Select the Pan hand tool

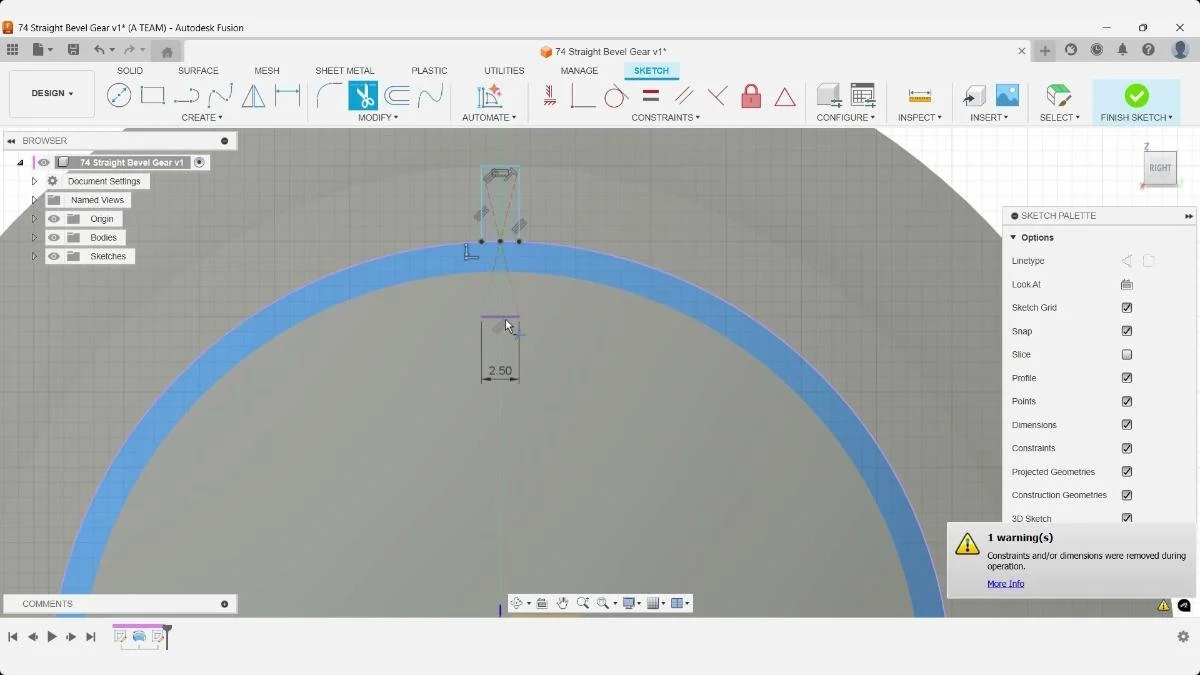click(x=562, y=603)
